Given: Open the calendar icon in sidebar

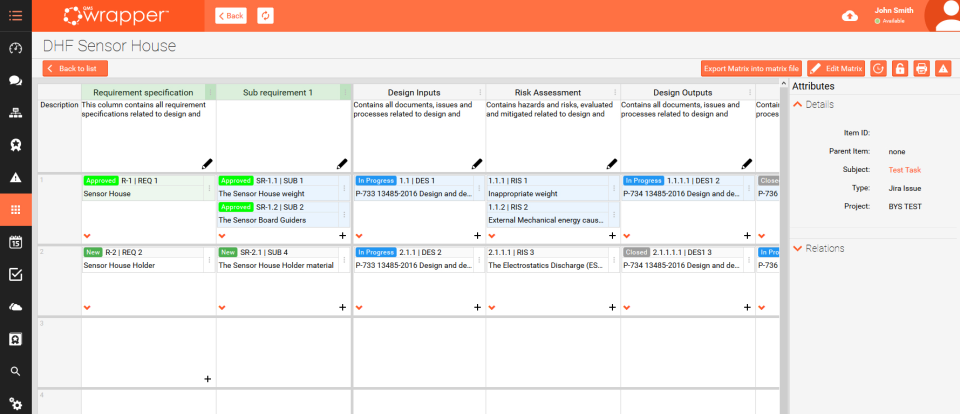Looking at the screenshot, I should (15, 242).
